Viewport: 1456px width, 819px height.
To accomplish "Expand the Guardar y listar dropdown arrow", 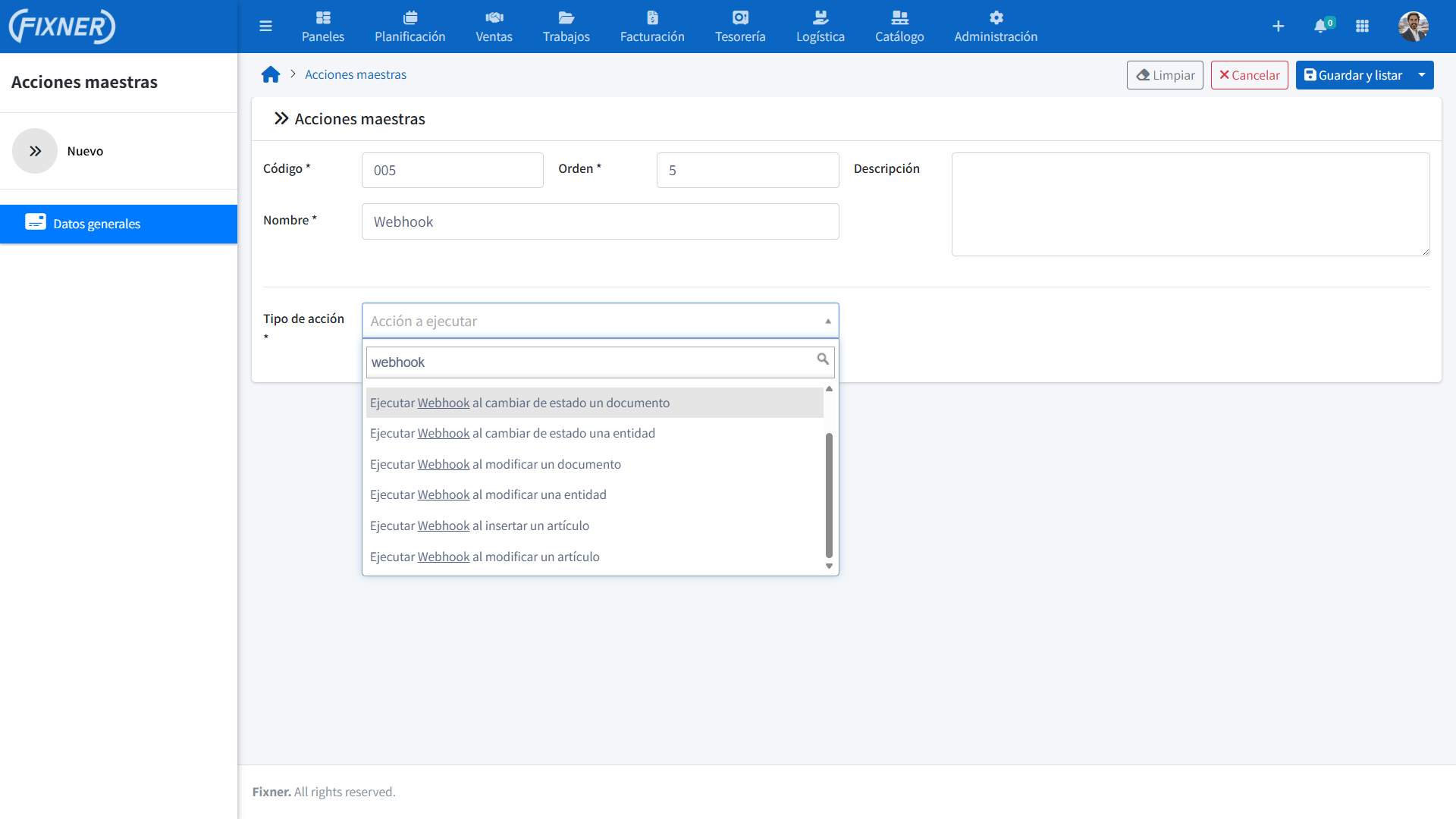I will 1422,75.
